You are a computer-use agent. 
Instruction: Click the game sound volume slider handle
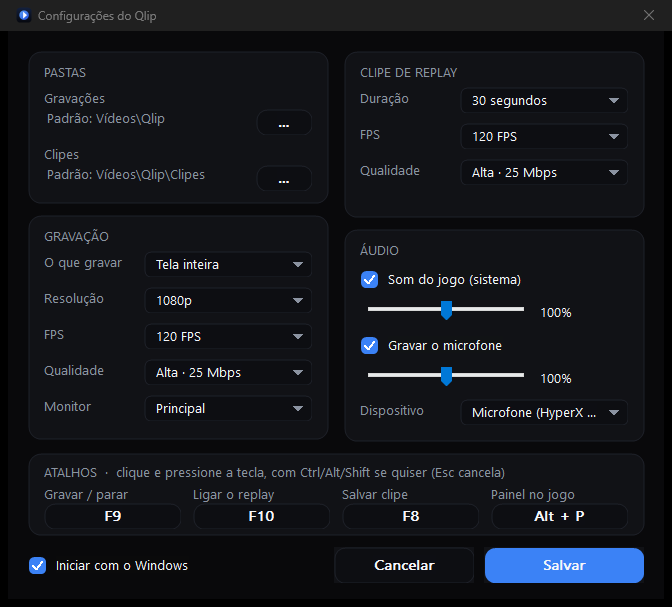(x=446, y=310)
